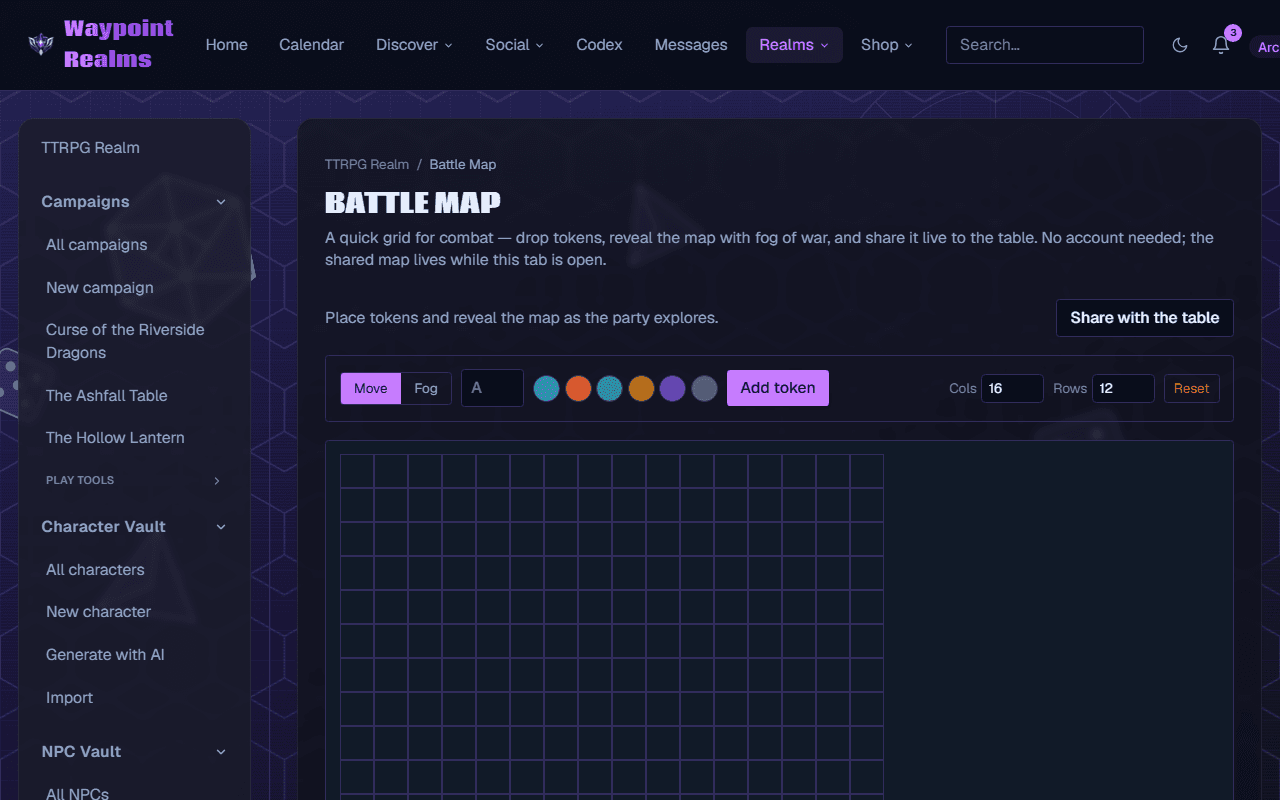The image size is (1280, 800).
Task: Open the Codex menu item
Action: point(599,45)
